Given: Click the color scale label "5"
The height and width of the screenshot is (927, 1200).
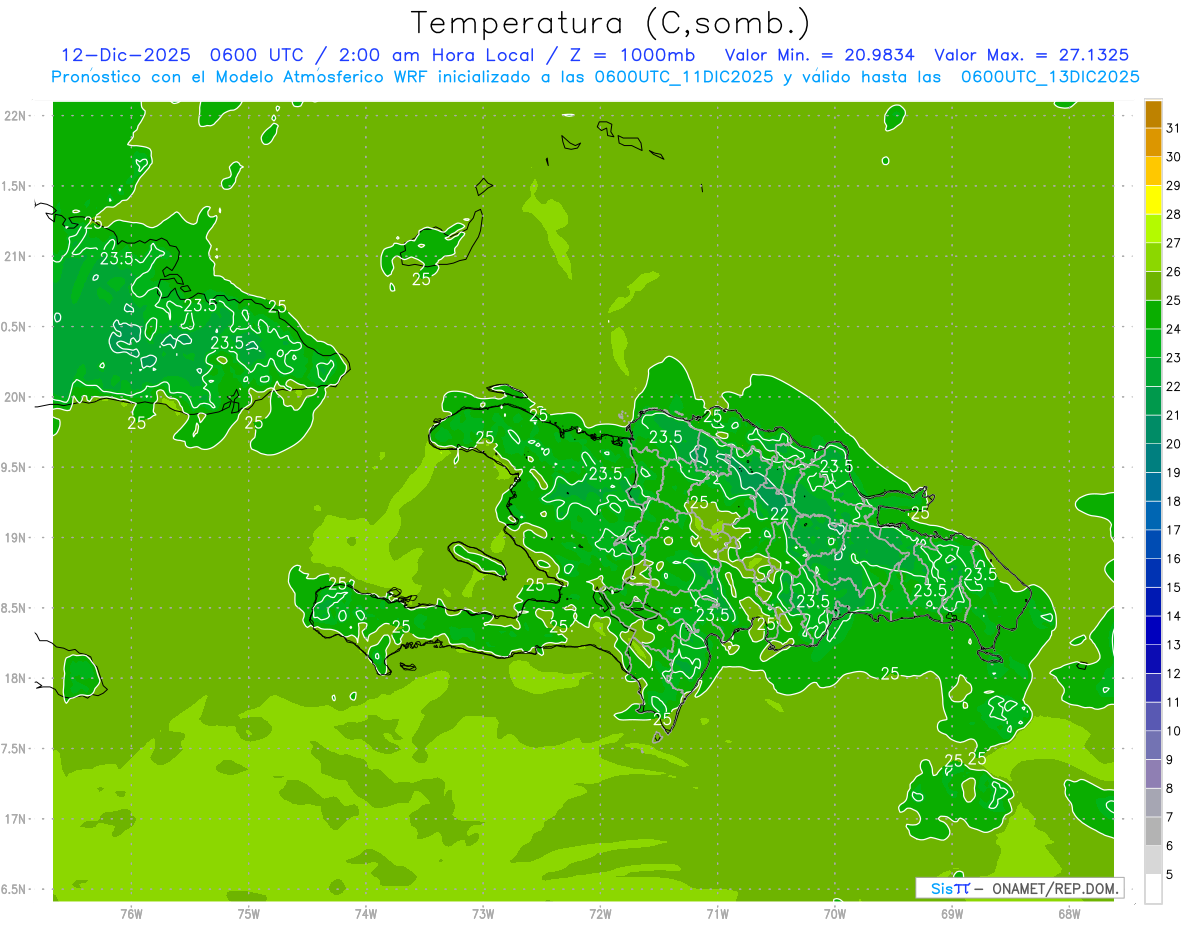Looking at the screenshot, I should (1170, 875).
